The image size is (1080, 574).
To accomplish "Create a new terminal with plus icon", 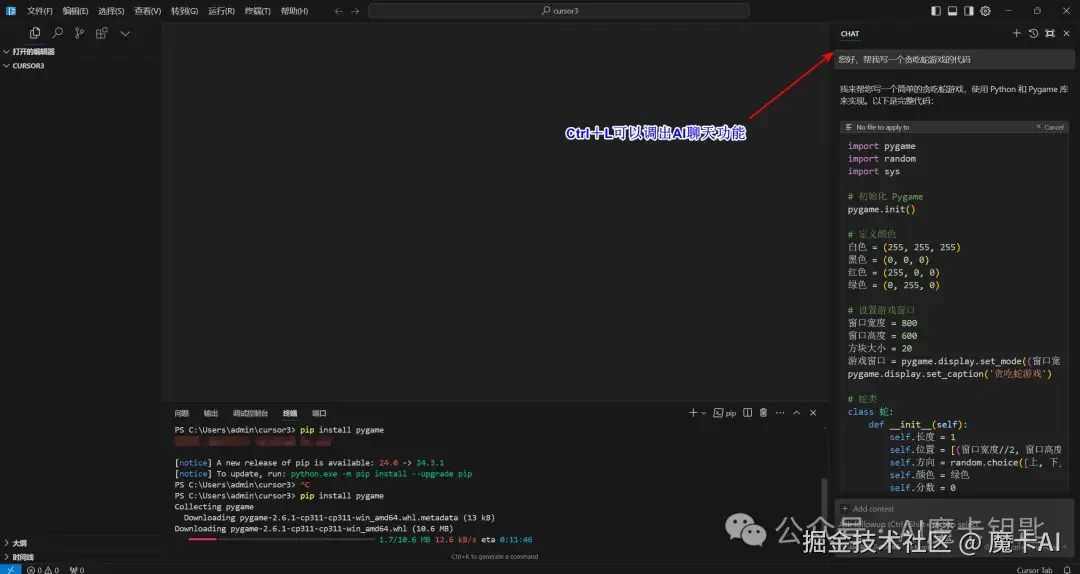I will coord(693,413).
